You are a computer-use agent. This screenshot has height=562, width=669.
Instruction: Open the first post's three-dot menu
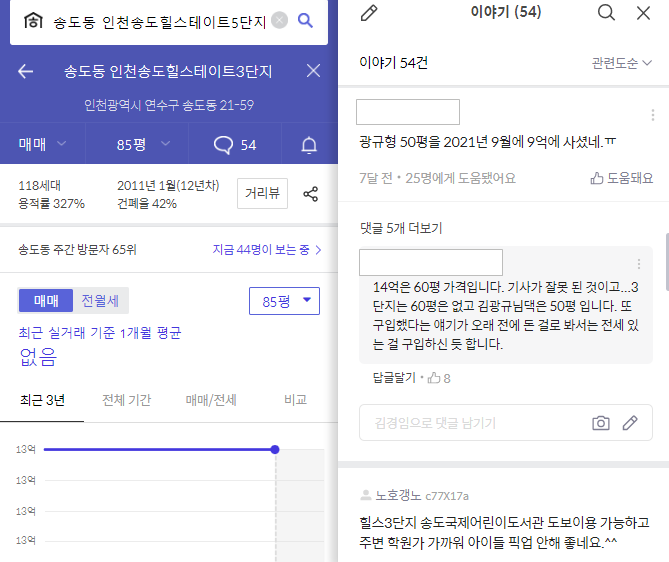pyautogui.click(x=652, y=115)
